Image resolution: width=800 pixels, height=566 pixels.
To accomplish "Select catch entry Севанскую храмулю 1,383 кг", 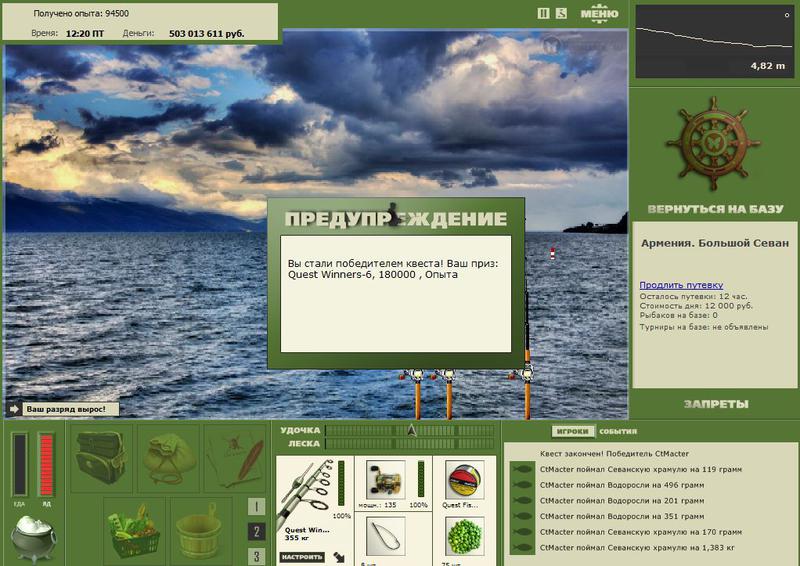I will (x=637, y=548).
